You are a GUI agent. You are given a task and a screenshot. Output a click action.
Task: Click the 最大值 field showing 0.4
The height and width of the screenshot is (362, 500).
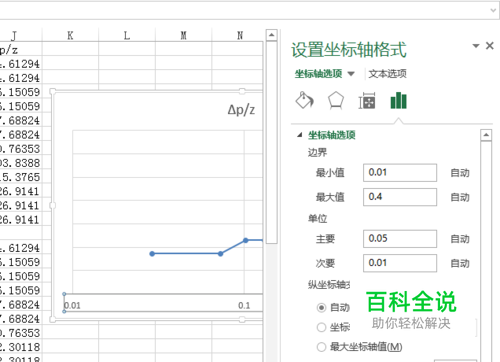[400, 197]
